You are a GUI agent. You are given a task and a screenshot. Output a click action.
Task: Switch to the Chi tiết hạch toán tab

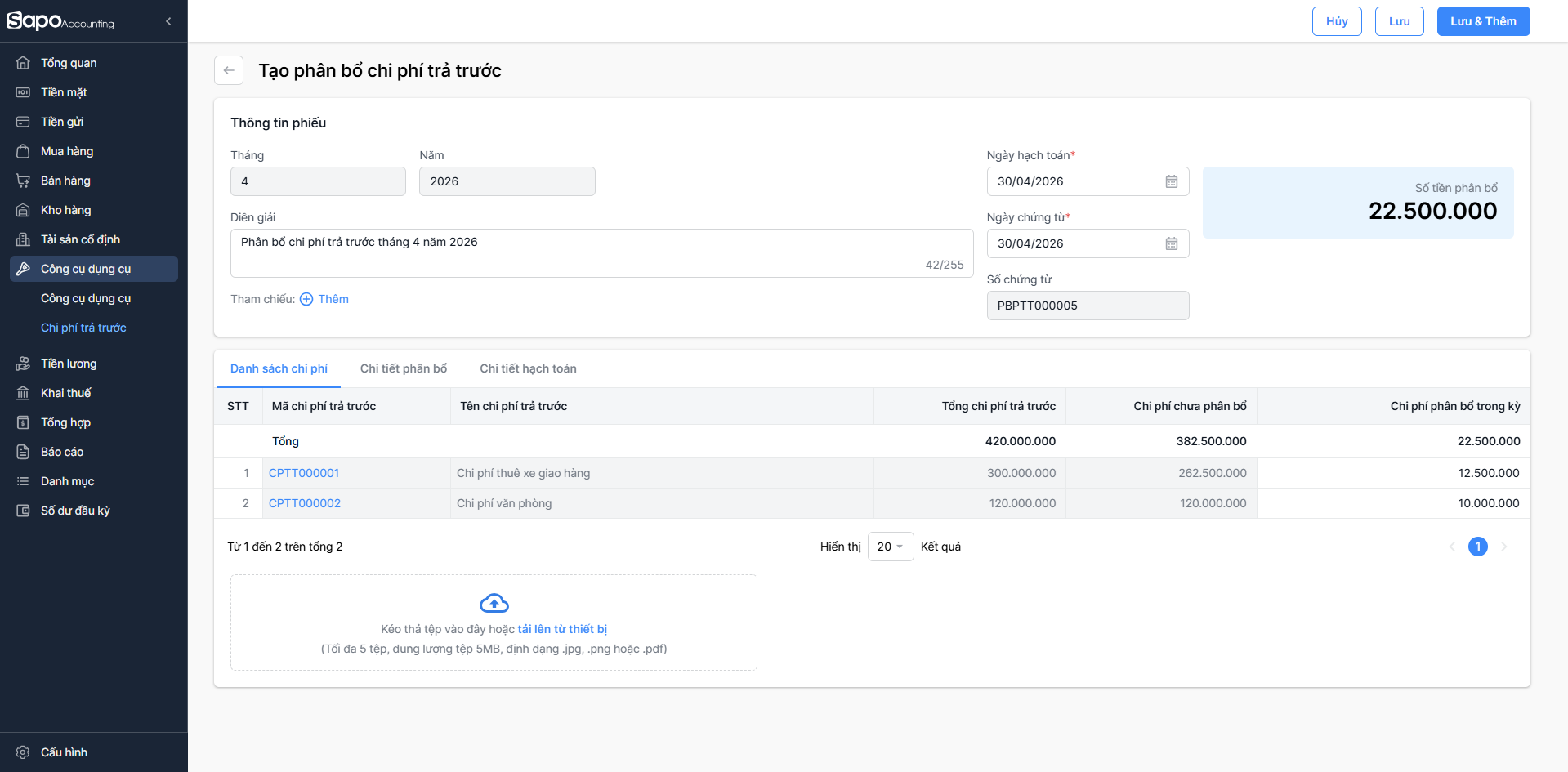click(x=528, y=368)
